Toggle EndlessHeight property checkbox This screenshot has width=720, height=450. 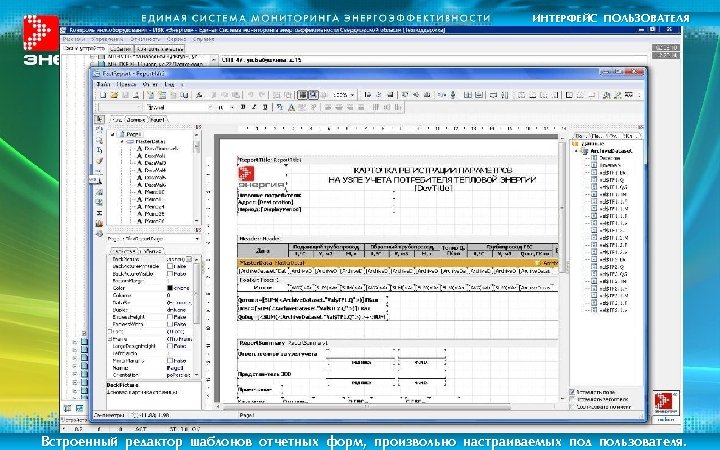170,317
